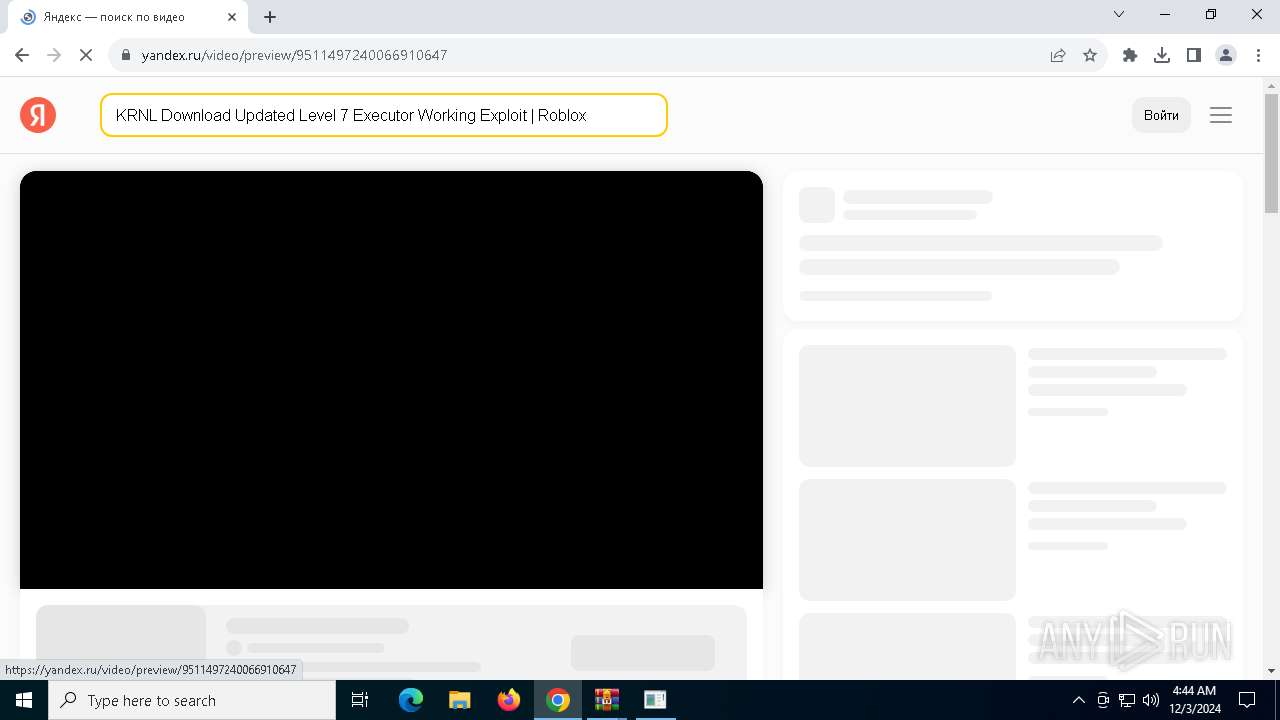Image resolution: width=1280 pixels, height=720 pixels.
Task: Click the Chrome taskbar icon
Action: tap(558, 700)
